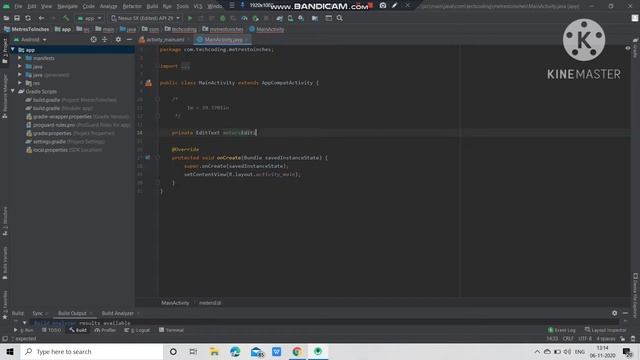The image size is (640, 360).
Task: Open the Profiler tool window
Action: click(105, 330)
